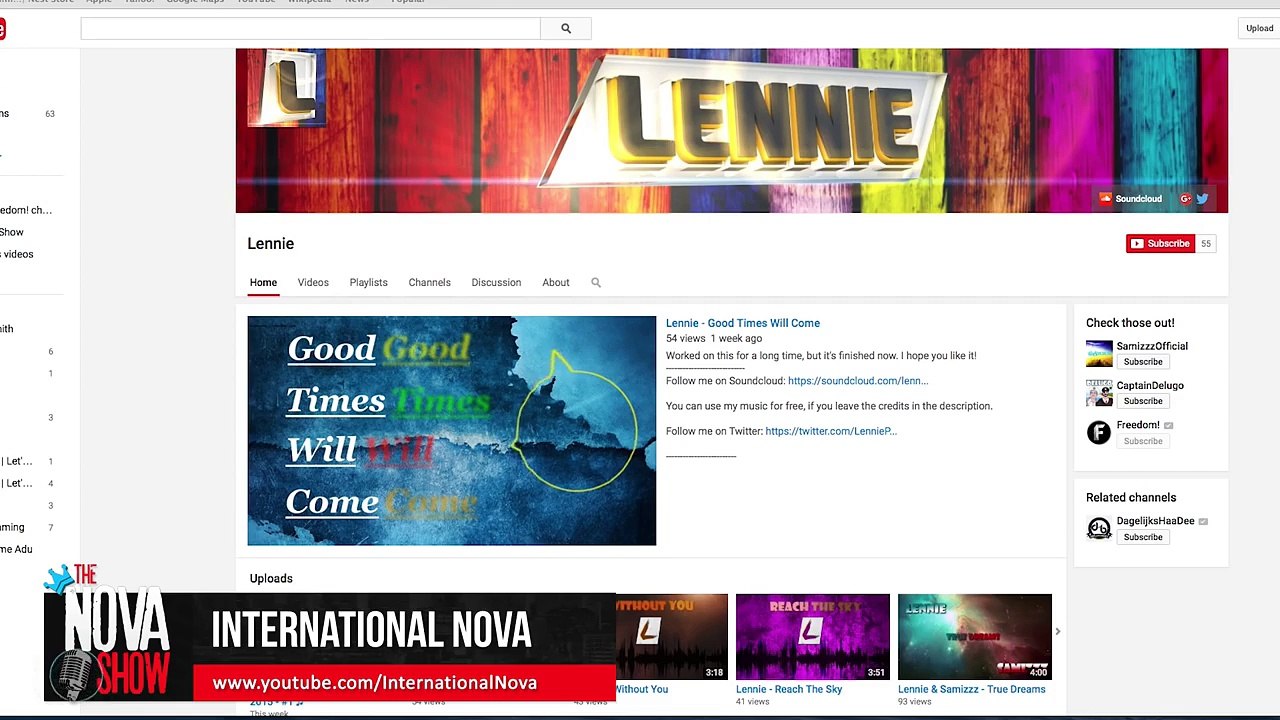The image size is (1280, 720).
Task: Open the Soundcloud banner link
Action: pos(1131,199)
